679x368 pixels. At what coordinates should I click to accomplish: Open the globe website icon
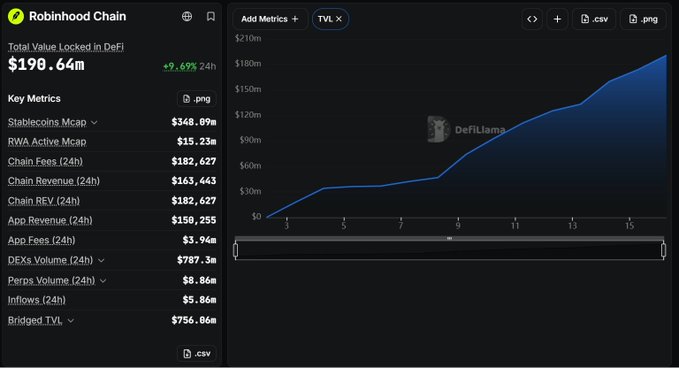point(187,16)
